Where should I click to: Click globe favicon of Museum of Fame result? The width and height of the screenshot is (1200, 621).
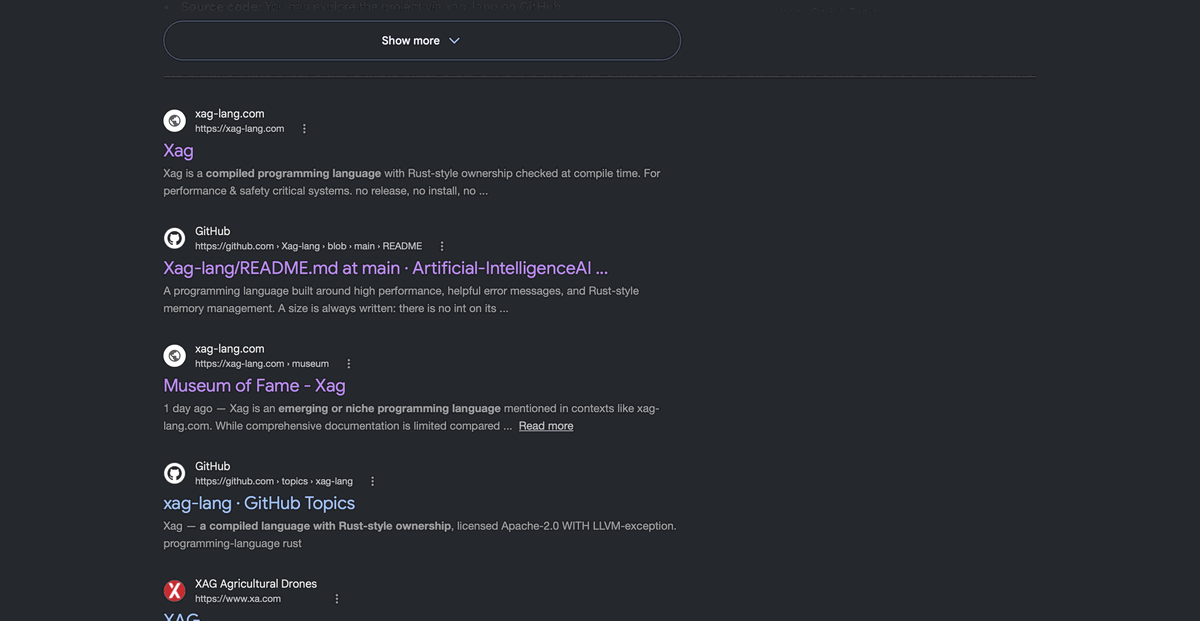point(175,356)
